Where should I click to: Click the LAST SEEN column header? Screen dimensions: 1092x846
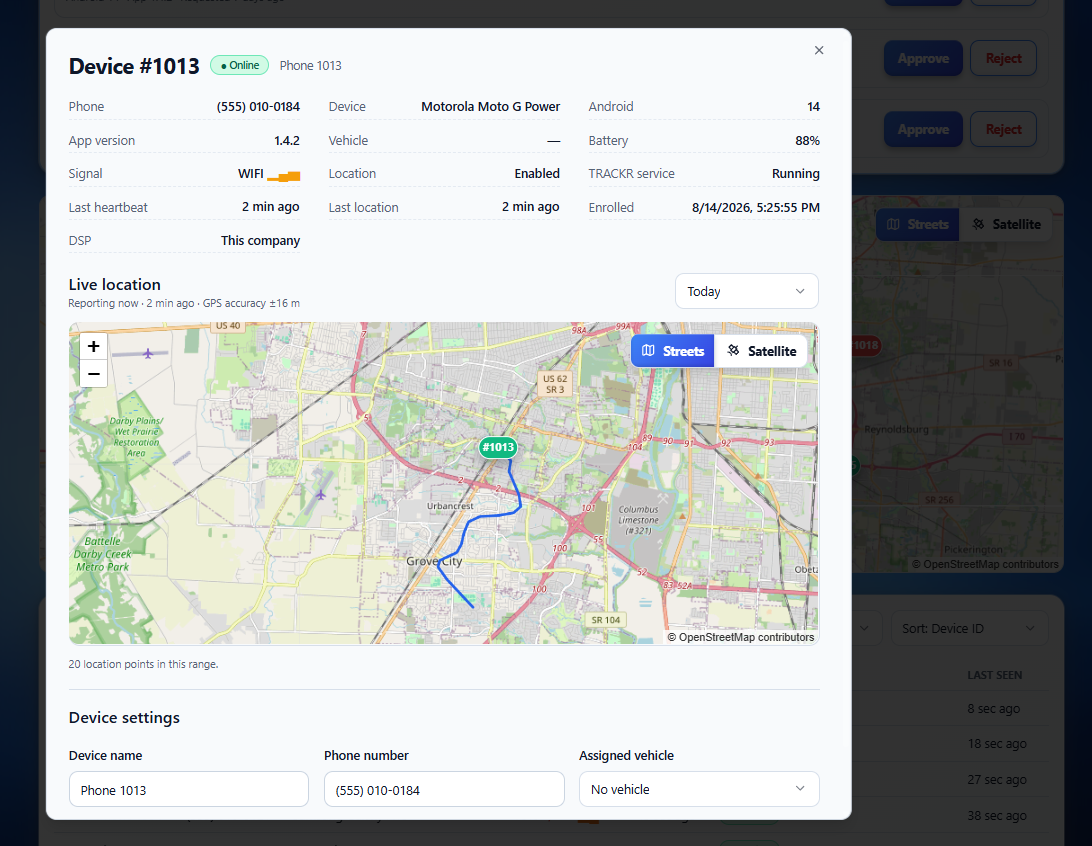994,675
